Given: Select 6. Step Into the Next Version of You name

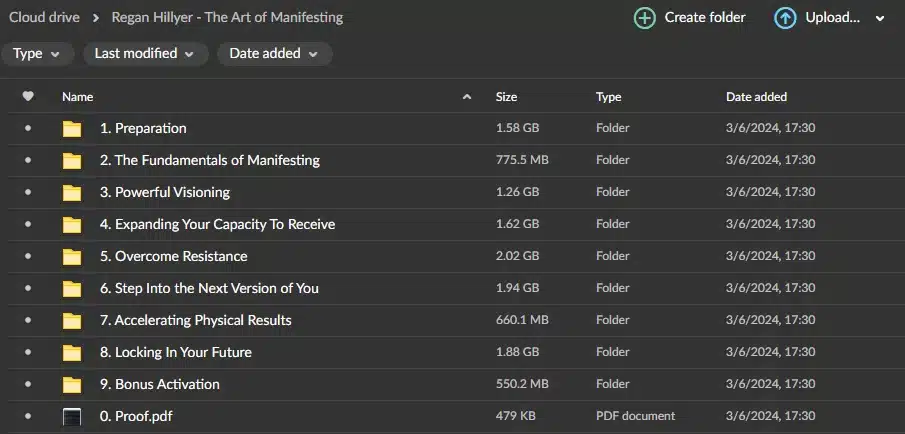Looking at the screenshot, I should tap(210, 288).
